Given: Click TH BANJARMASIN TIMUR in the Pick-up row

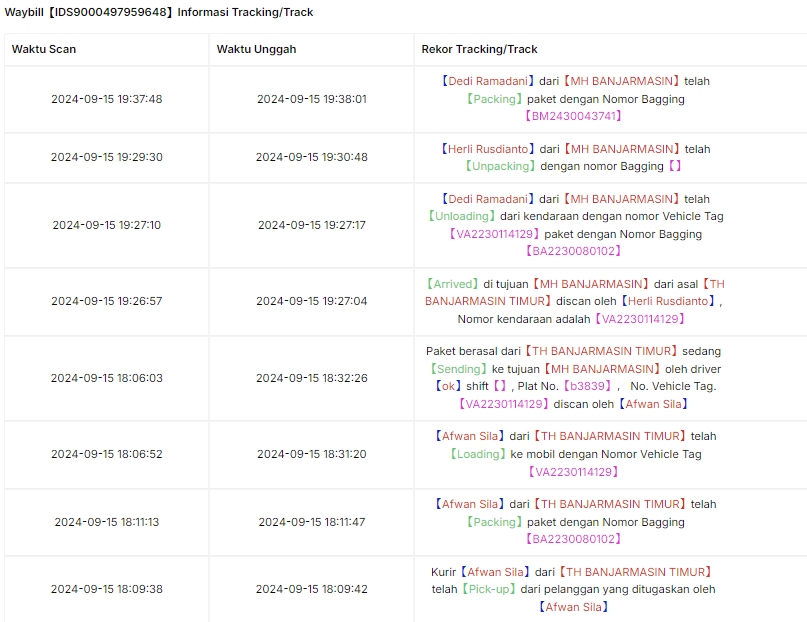Looking at the screenshot, I should [636, 572].
